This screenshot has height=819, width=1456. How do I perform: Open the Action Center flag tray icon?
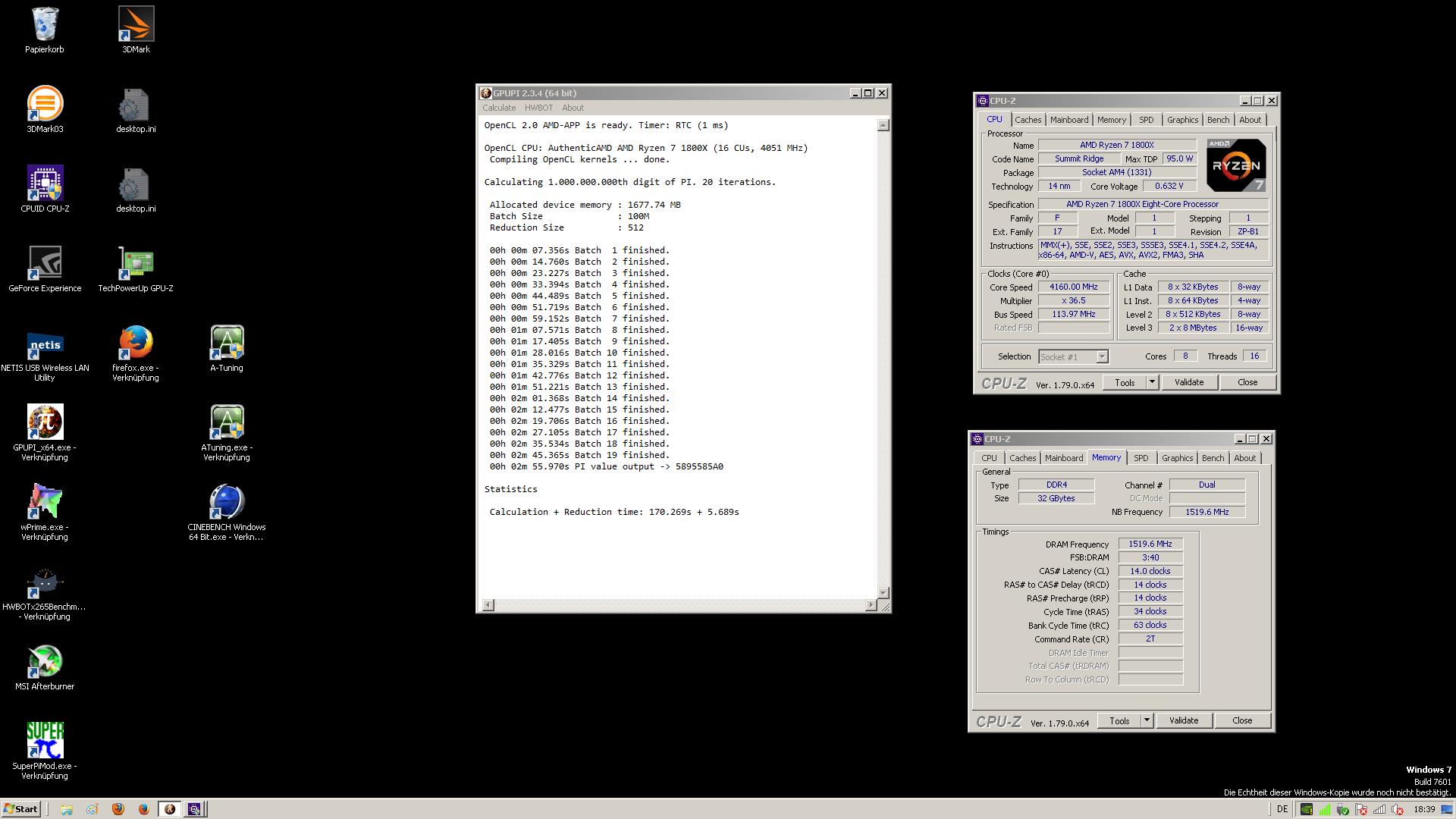click(x=1361, y=809)
